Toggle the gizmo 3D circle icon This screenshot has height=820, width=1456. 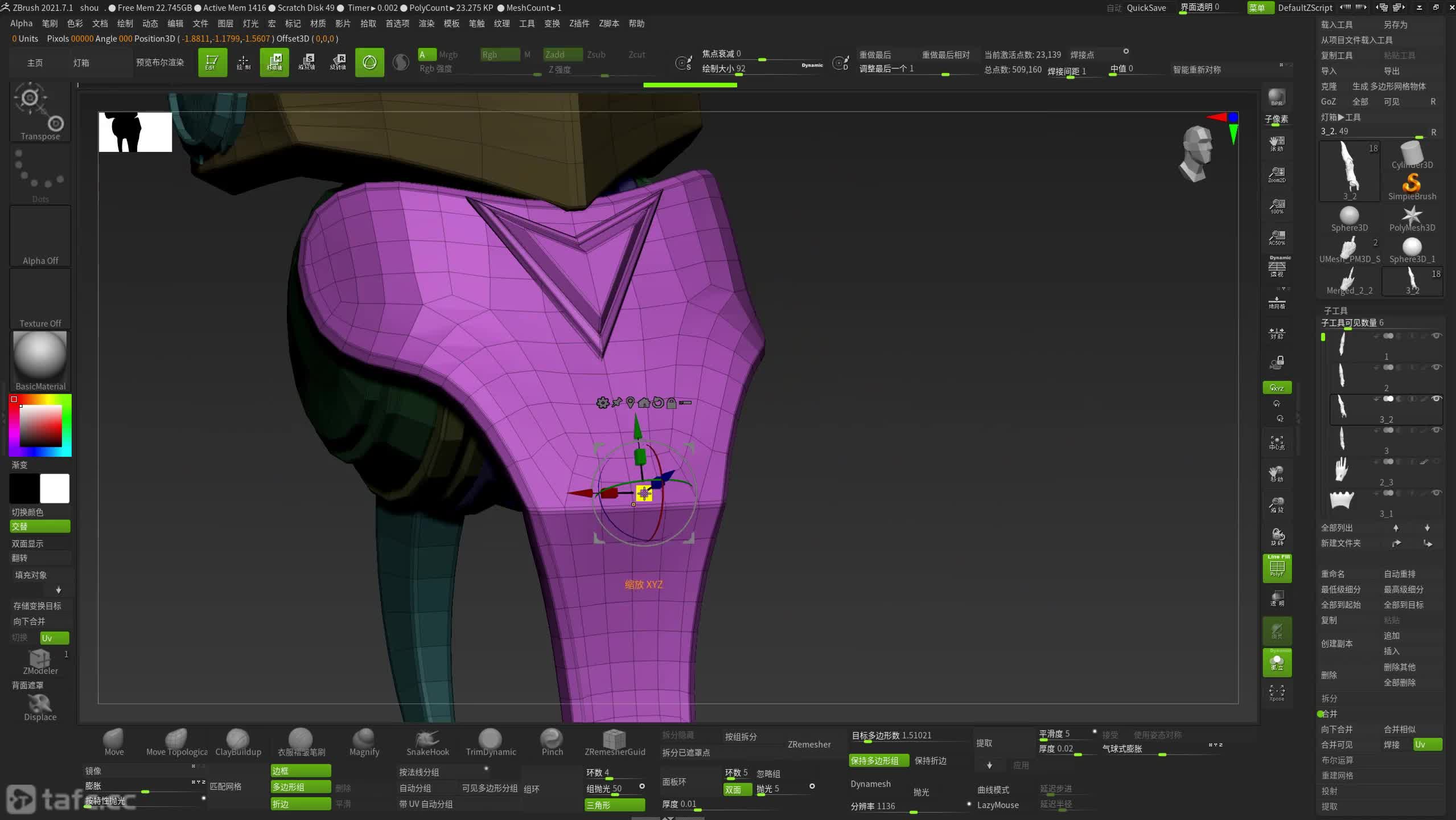coord(369,62)
